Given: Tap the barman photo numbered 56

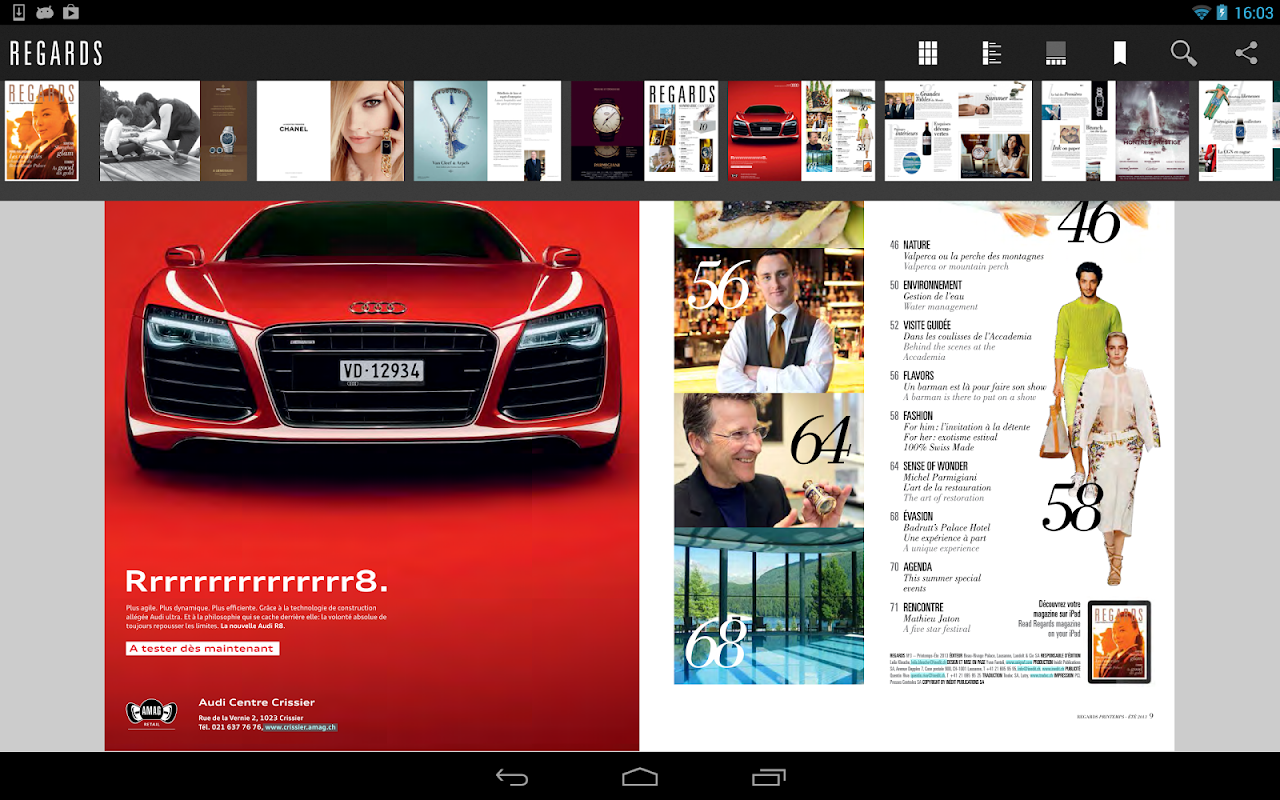Looking at the screenshot, I should (x=769, y=320).
